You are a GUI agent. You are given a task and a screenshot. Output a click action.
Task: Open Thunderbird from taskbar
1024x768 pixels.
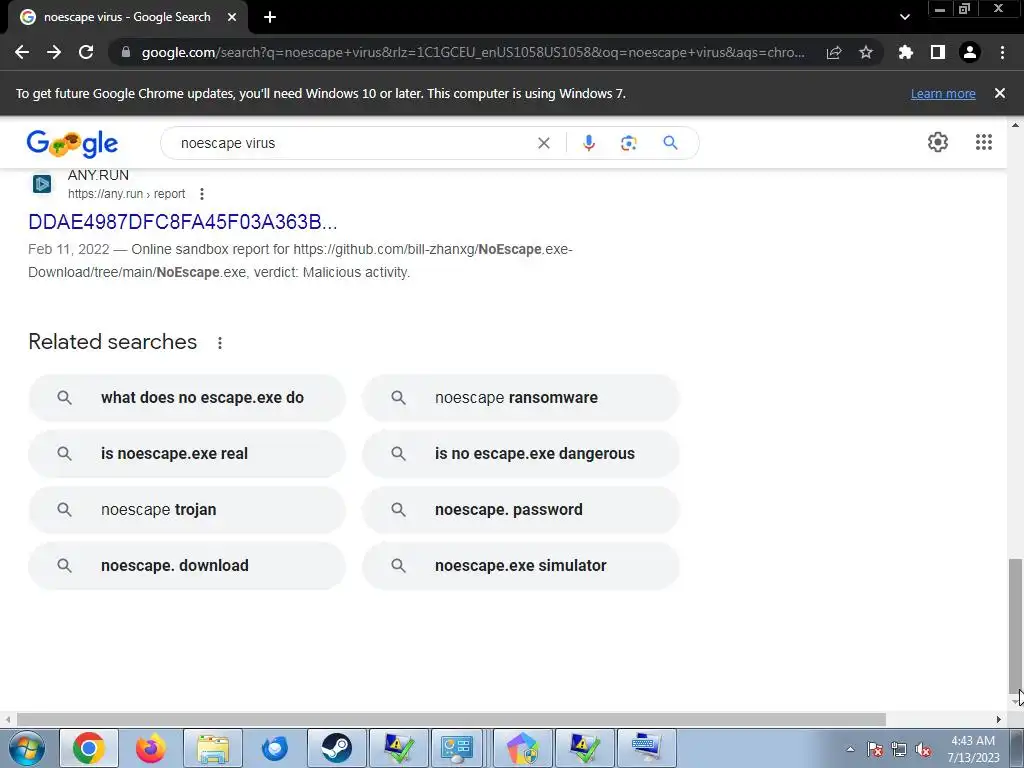[275, 748]
